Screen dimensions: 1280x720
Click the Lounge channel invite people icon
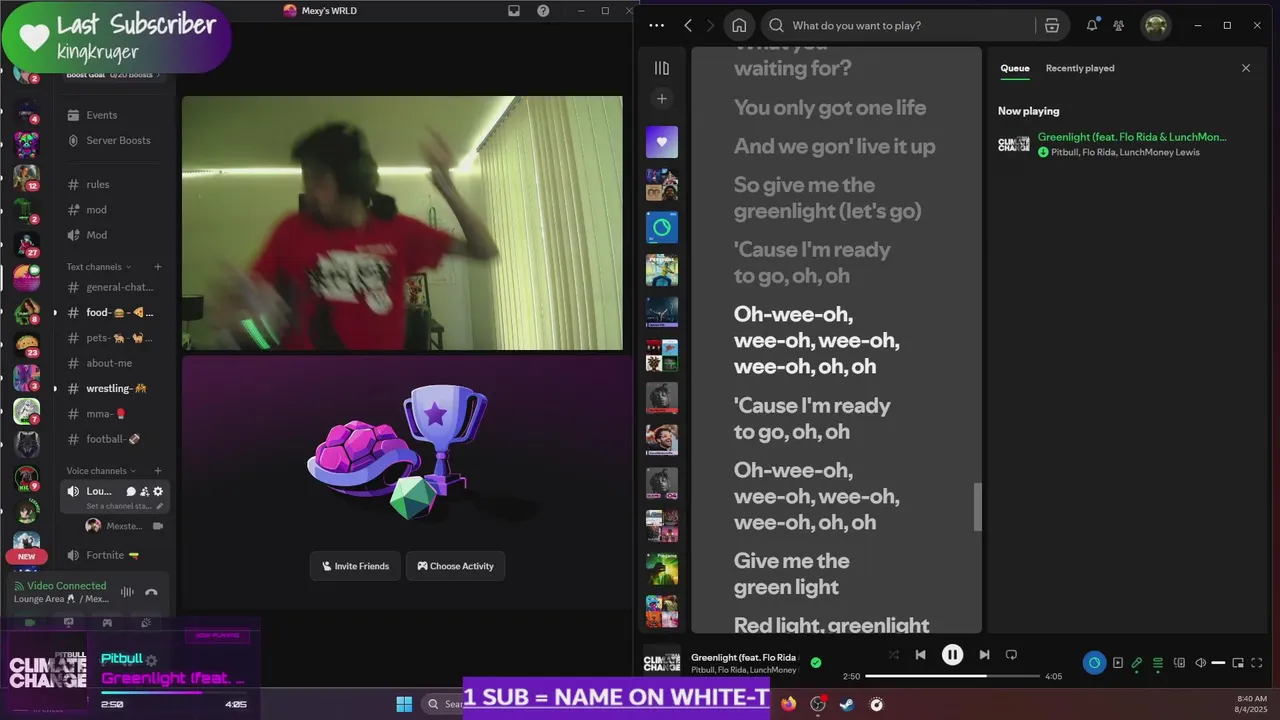[144, 491]
